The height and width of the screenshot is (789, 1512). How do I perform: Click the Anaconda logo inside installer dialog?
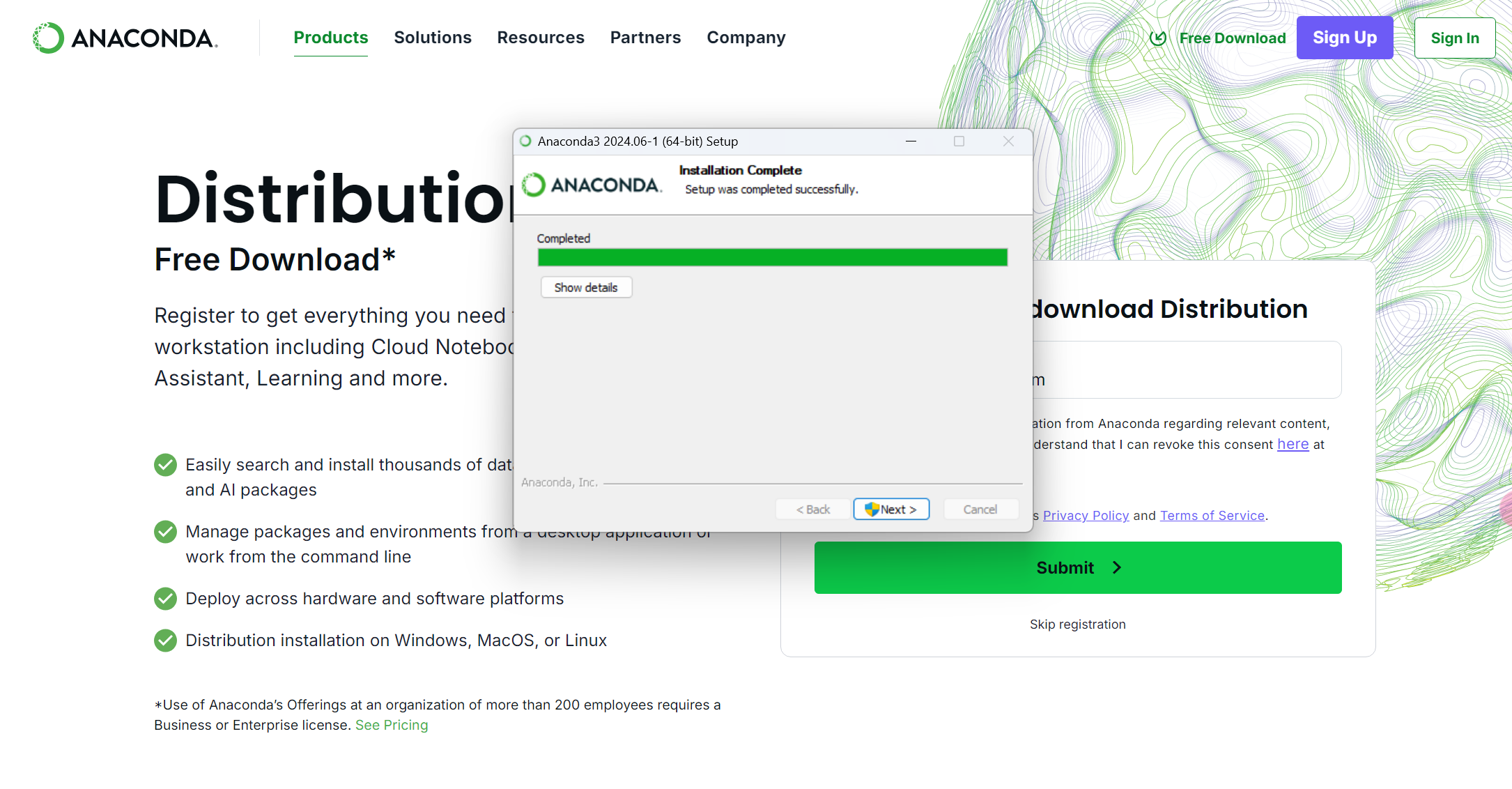pyautogui.click(x=592, y=185)
